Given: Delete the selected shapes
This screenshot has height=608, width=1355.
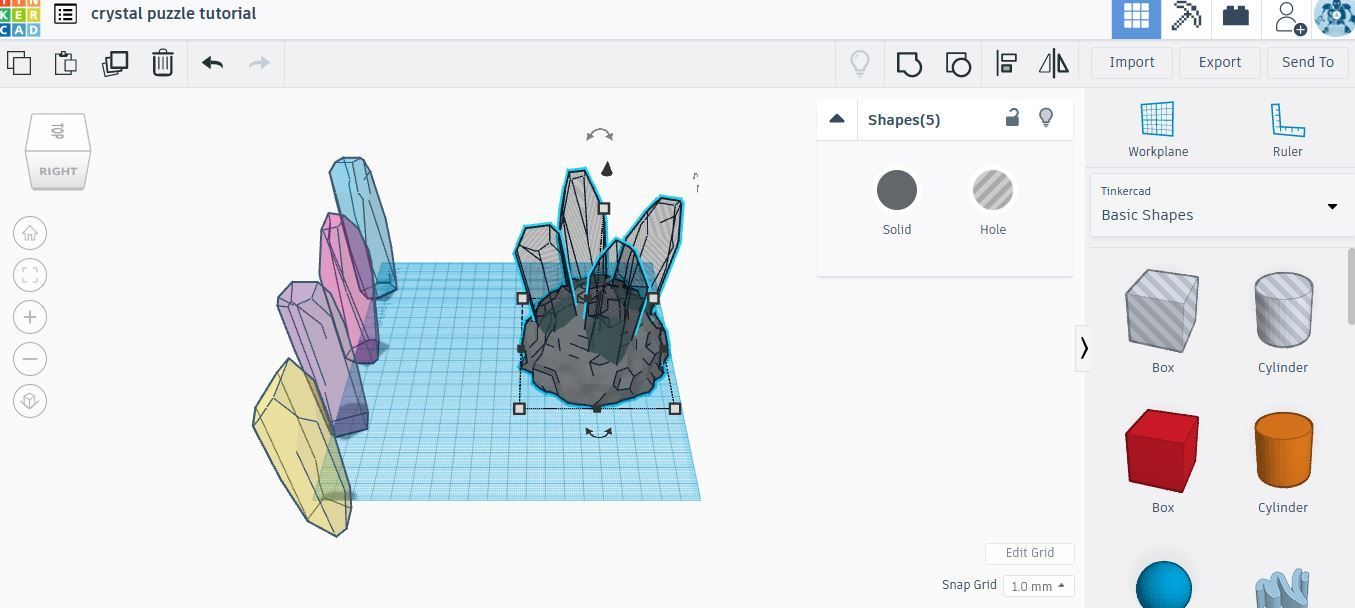Looking at the screenshot, I should pos(163,63).
